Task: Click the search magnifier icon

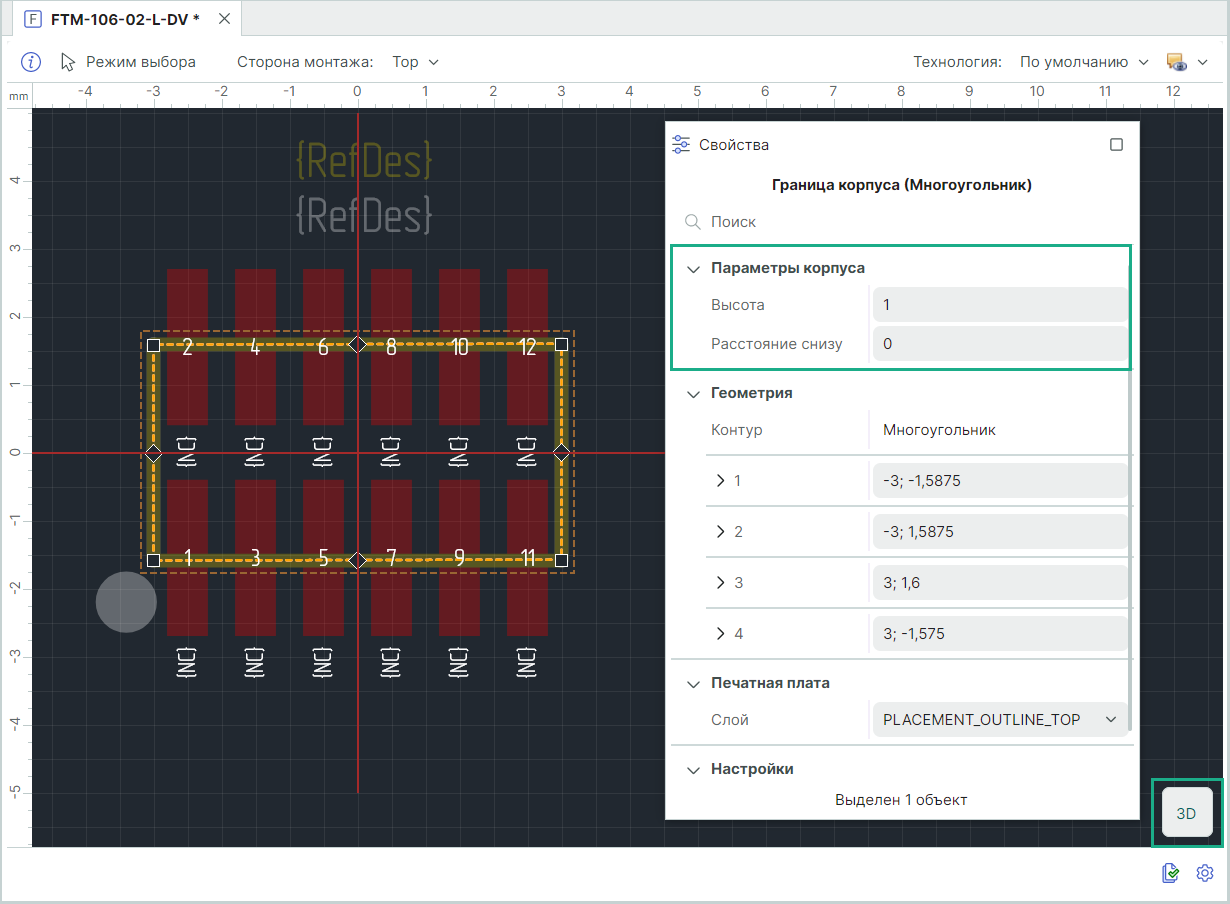Action: click(x=692, y=222)
